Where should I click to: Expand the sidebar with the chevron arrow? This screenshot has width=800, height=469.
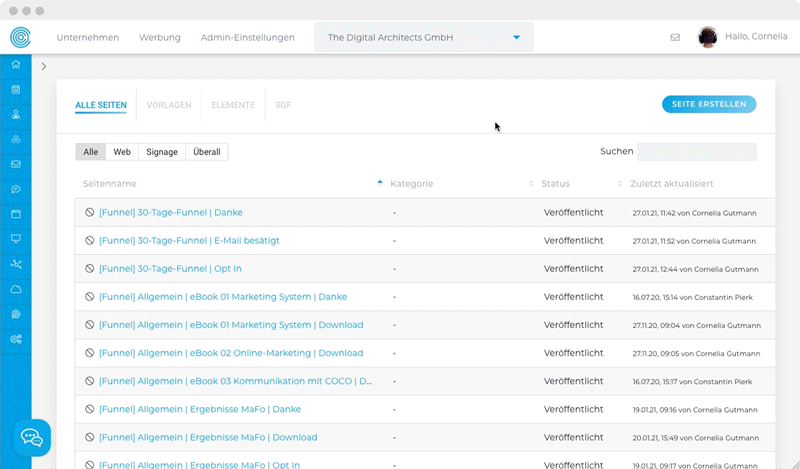44,67
